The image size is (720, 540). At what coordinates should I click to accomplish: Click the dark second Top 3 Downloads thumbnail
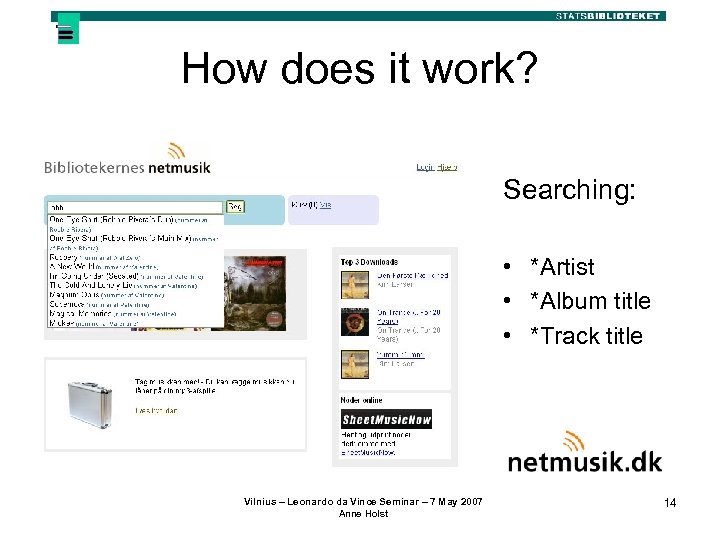[x=354, y=322]
